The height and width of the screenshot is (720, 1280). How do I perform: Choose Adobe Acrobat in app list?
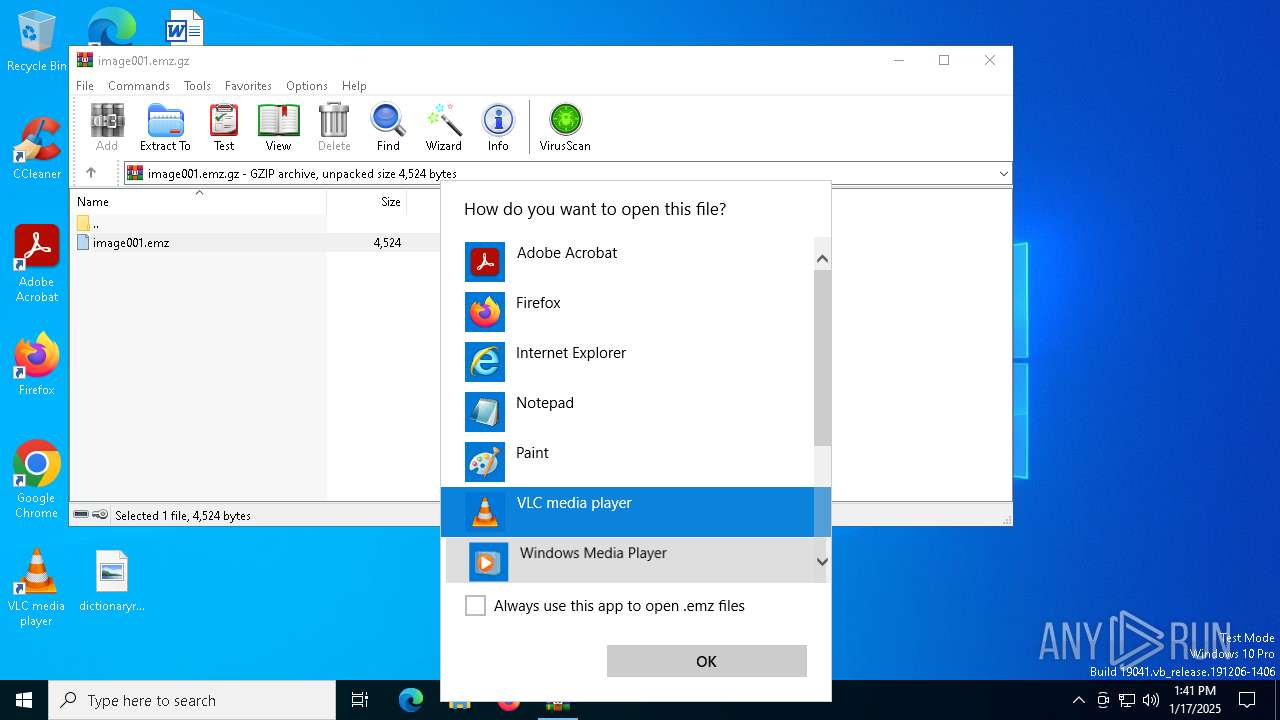[x=628, y=262]
